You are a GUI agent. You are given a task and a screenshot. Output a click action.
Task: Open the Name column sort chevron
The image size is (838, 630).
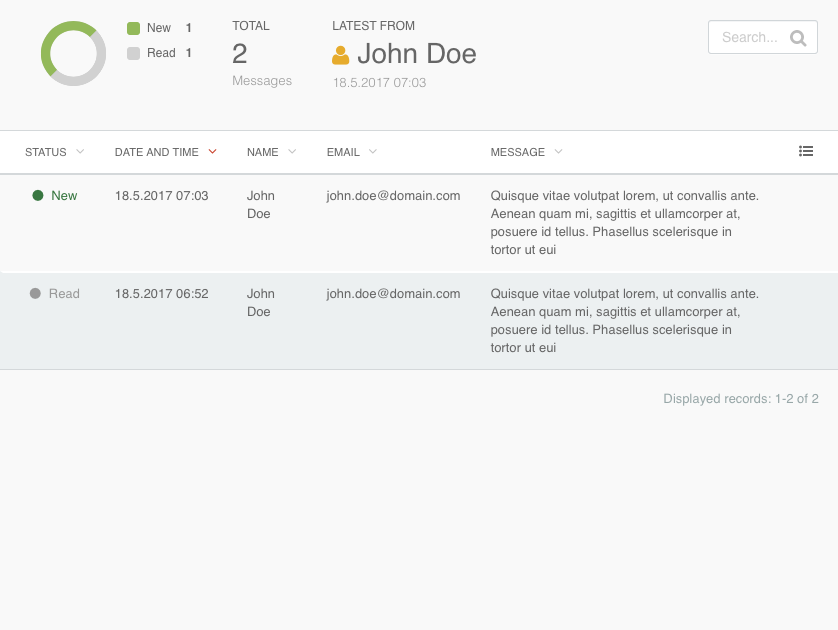[292, 152]
